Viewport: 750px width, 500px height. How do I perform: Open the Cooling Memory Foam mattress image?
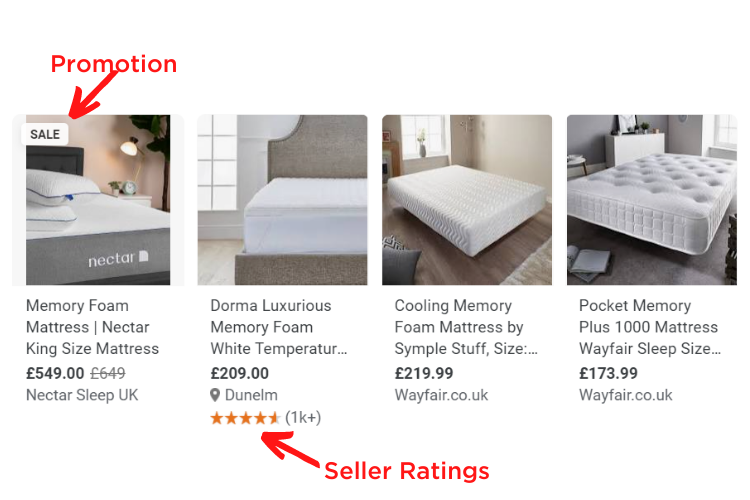[467, 200]
